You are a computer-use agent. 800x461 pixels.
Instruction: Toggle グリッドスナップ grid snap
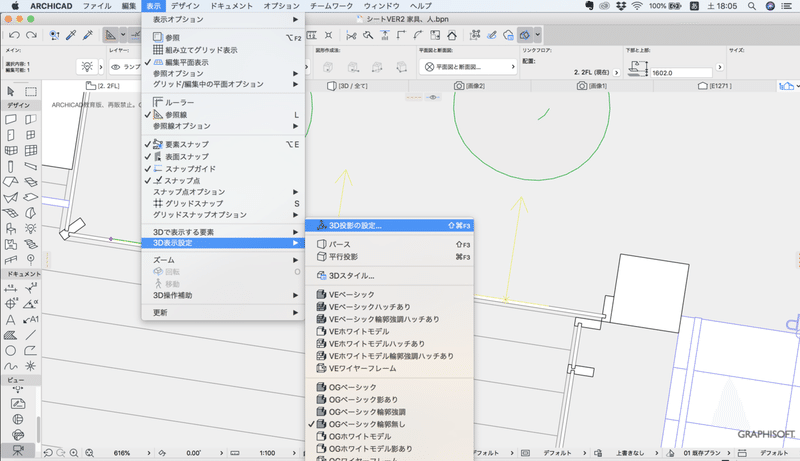[223, 203]
